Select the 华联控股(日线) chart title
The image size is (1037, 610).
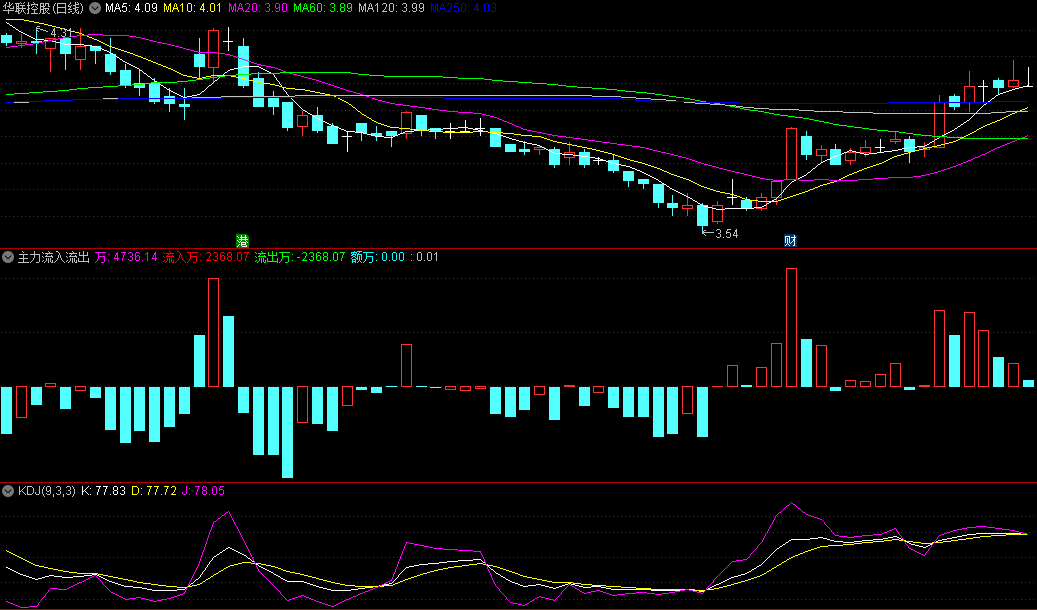coord(44,8)
